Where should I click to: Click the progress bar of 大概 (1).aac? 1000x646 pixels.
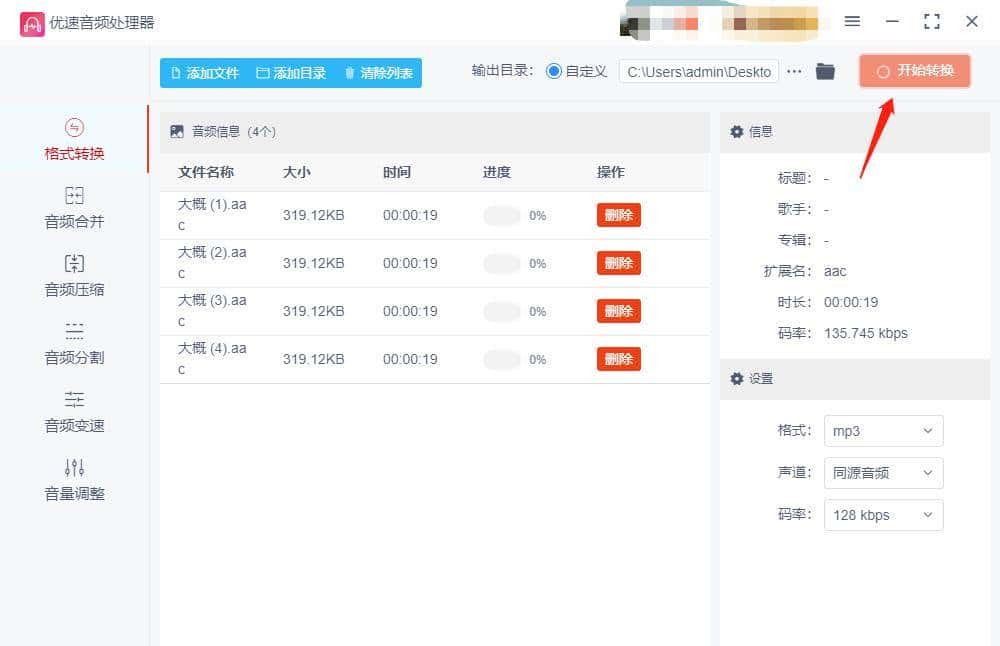(x=500, y=214)
